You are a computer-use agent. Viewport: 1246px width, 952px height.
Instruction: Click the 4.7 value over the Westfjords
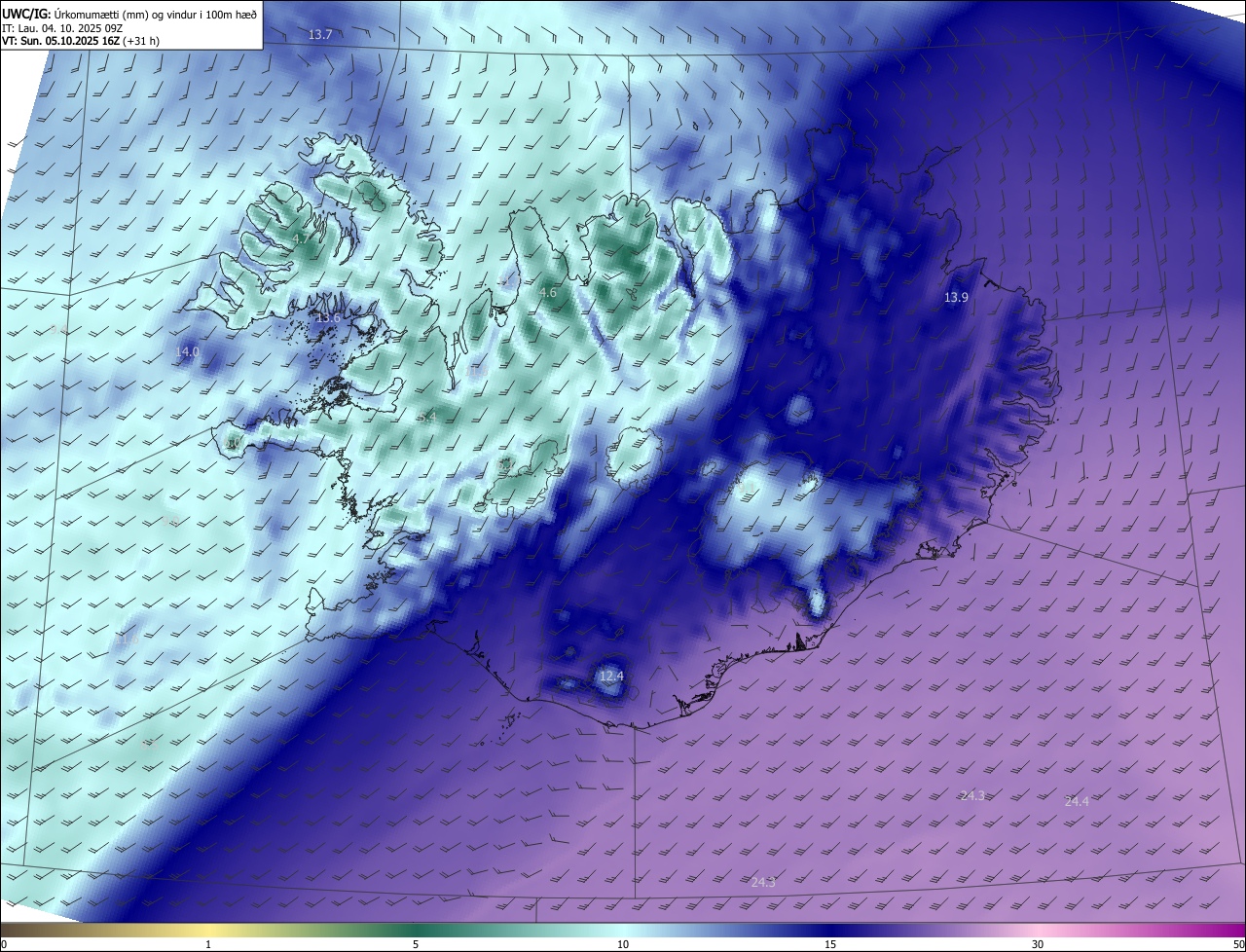[301, 238]
